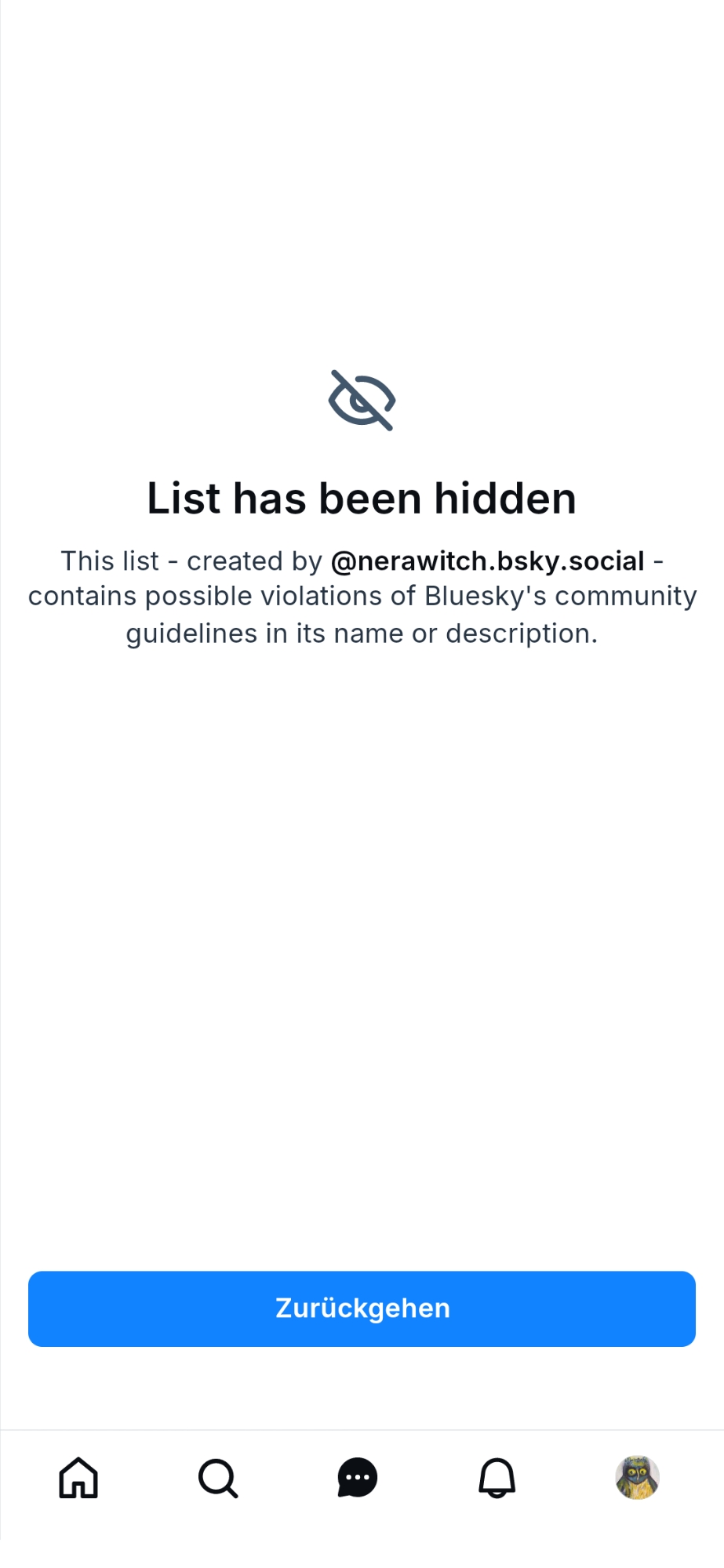
Task: Click the "This list - created by" text
Action: tap(191, 561)
